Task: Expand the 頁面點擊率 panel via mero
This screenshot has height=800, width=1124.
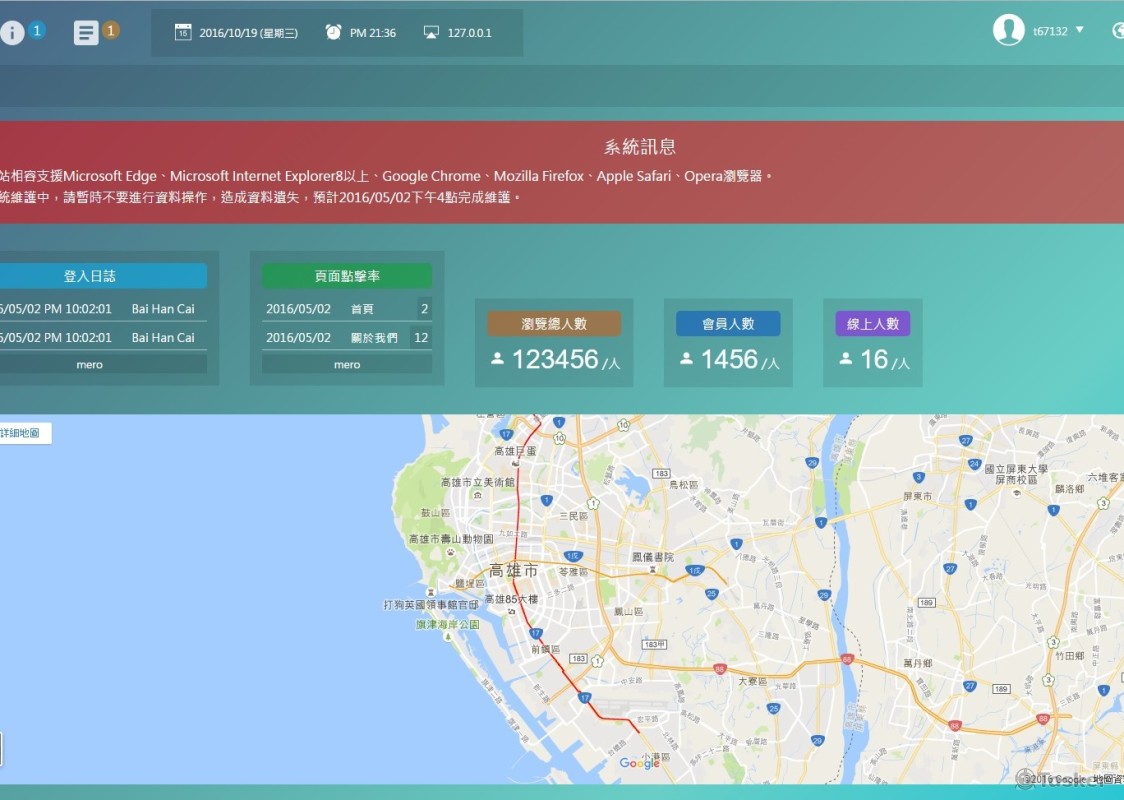Action: [346, 364]
